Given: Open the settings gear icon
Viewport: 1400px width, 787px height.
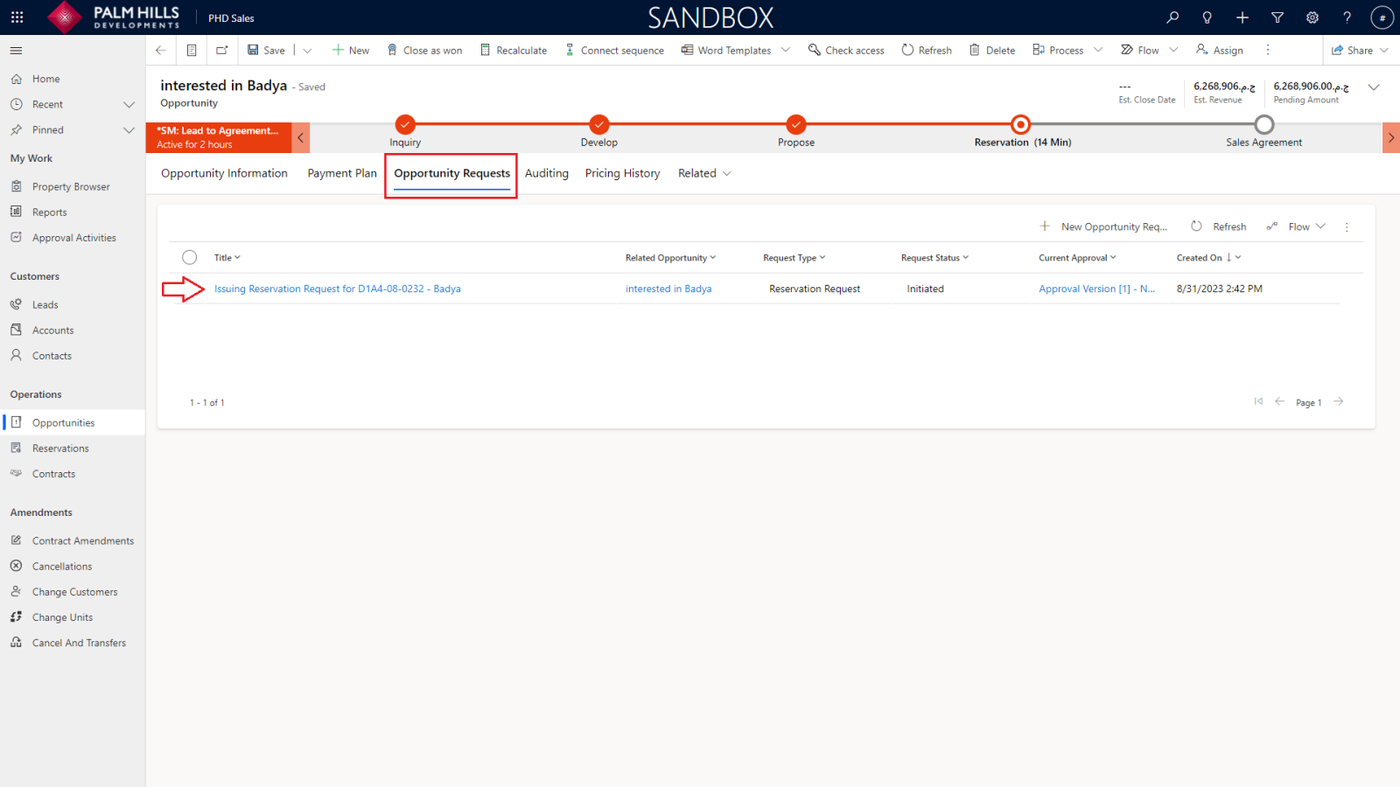Looking at the screenshot, I should (1312, 17).
